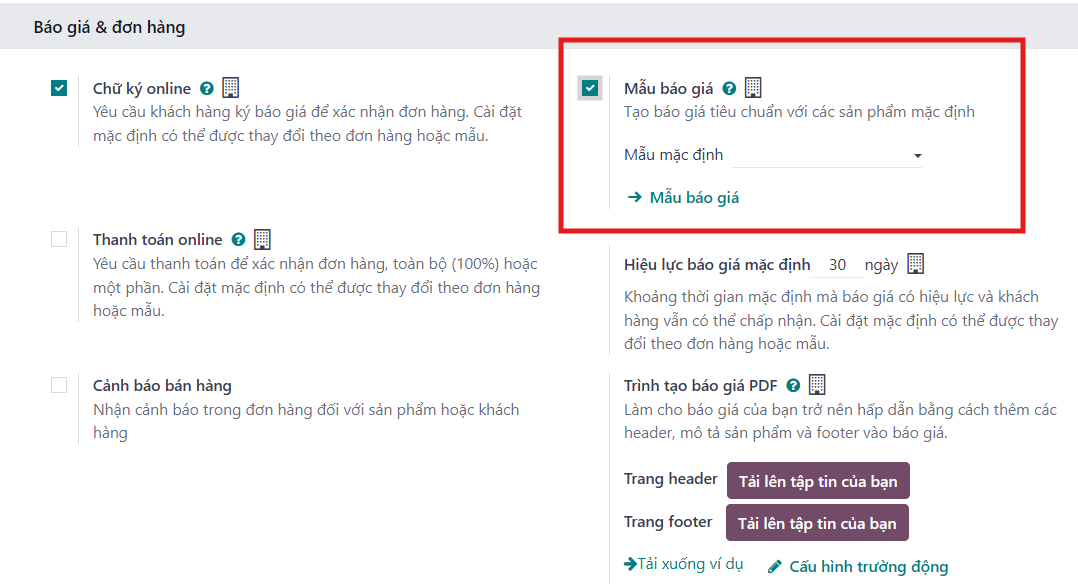The height and width of the screenshot is (586, 1078).
Task: Open the Mẫu báo giá arrow link
Action: [x=683, y=198]
